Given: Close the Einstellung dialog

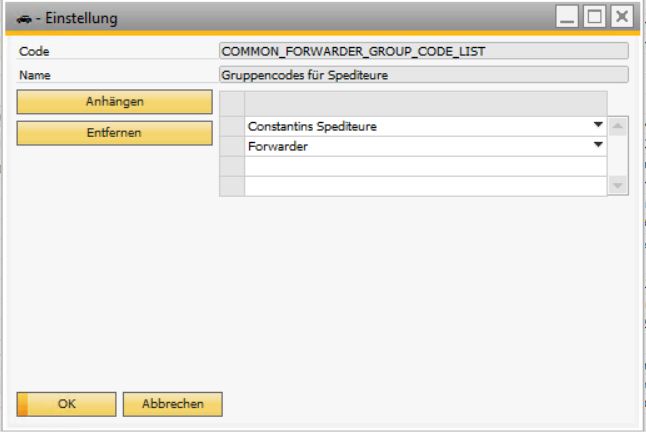Looking at the screenshot, I should [x=622, y=17].
